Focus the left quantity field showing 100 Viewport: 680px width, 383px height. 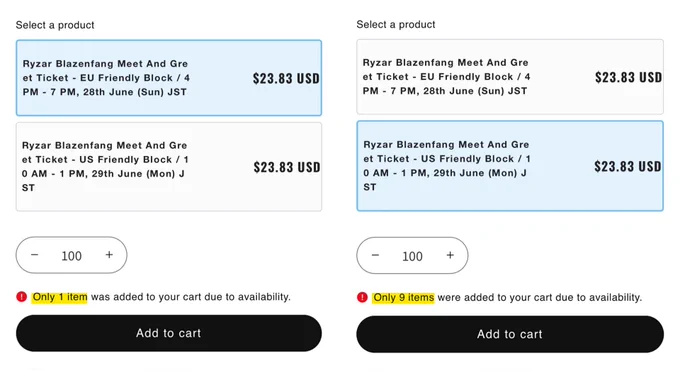(72, 256)
